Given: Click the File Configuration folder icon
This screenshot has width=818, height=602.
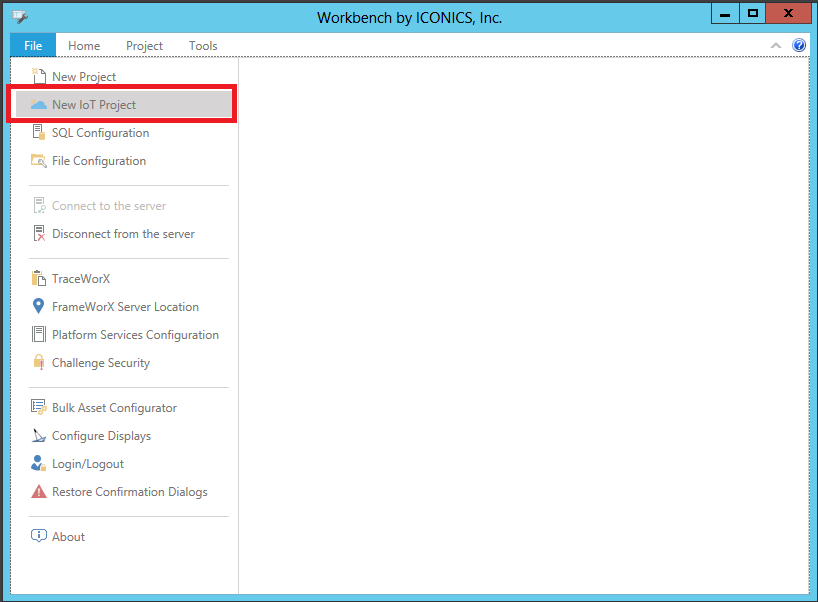Looking at the screenshot, I should coord(39,161).
